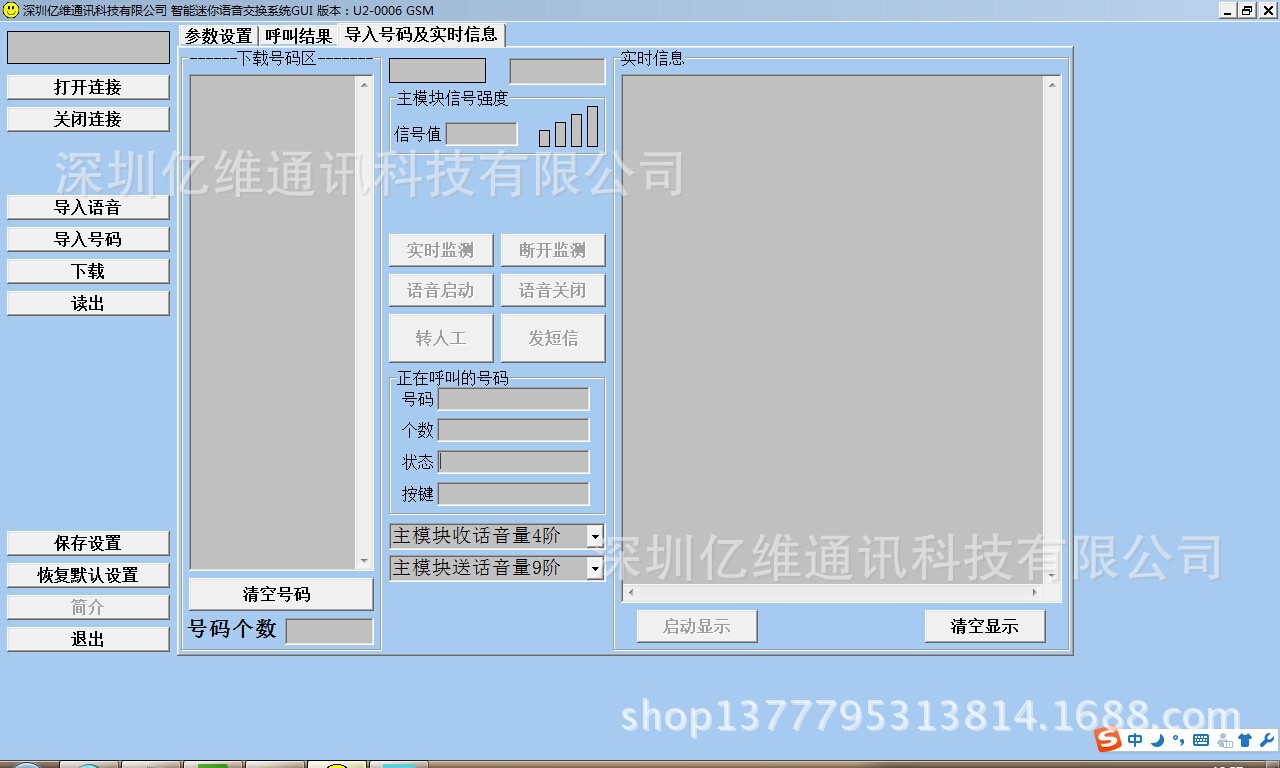Click the 语音关闭 button
This screenshot has width=1280, height=768.
click(553, 290)
